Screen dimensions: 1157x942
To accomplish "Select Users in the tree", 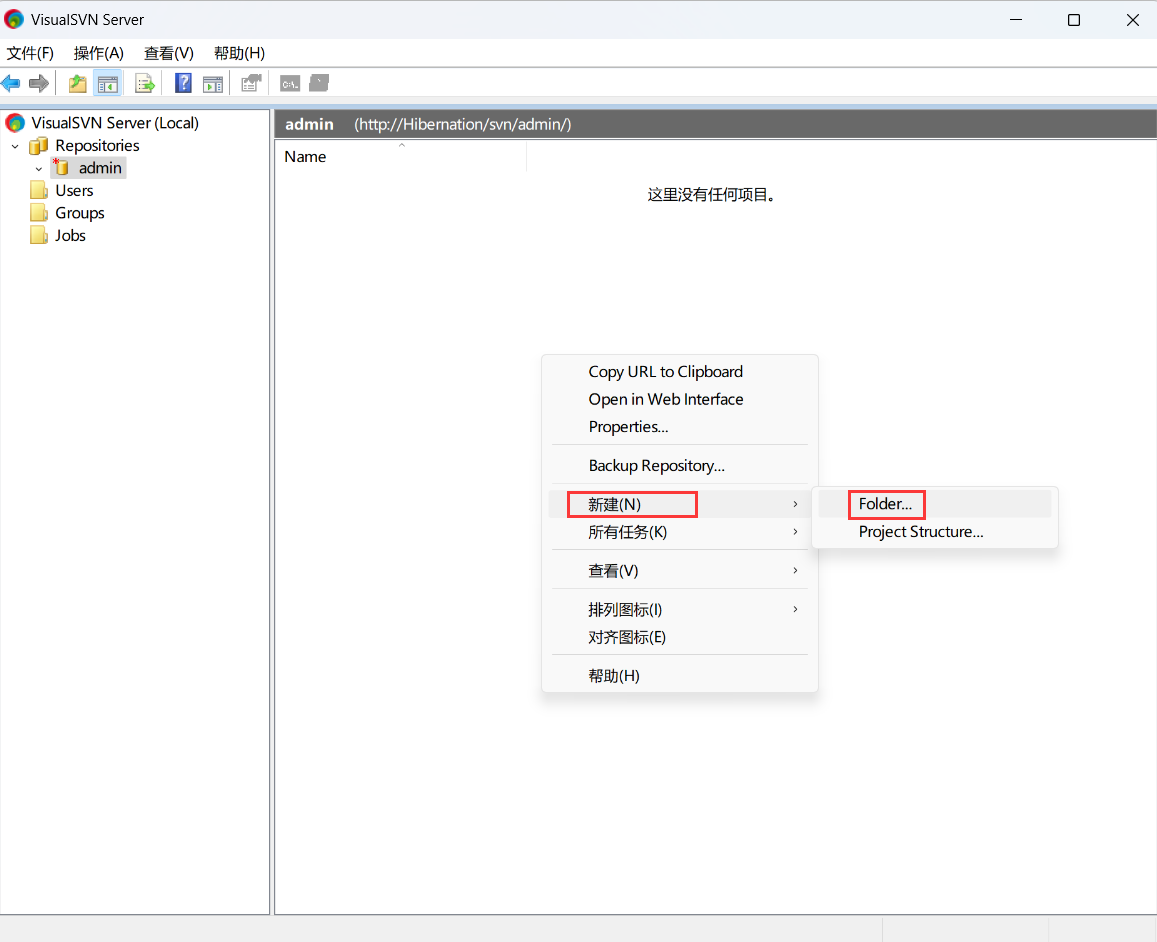I will pyautogui.click(x=74, y=190).
